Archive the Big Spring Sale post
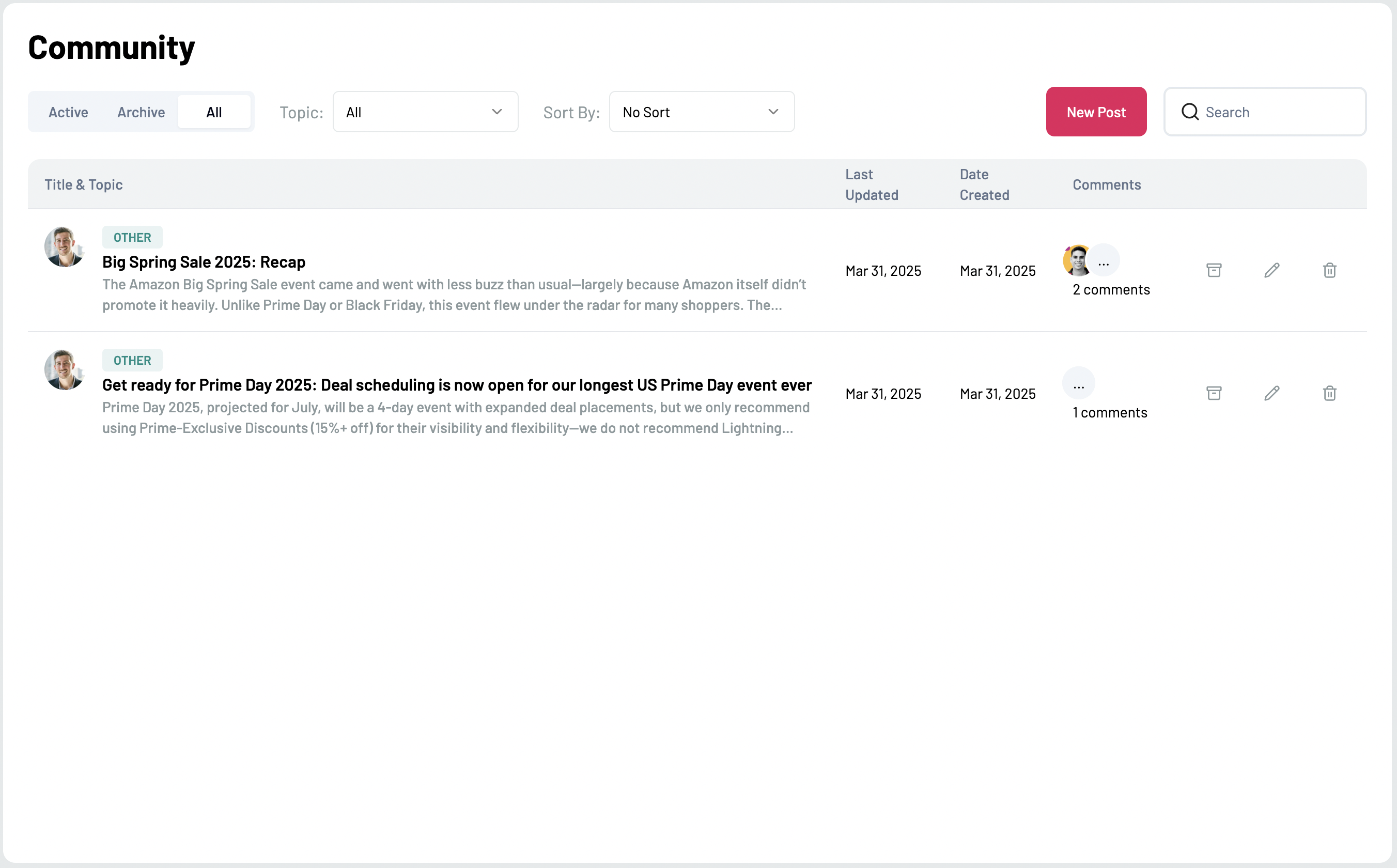 point(1214,270)
